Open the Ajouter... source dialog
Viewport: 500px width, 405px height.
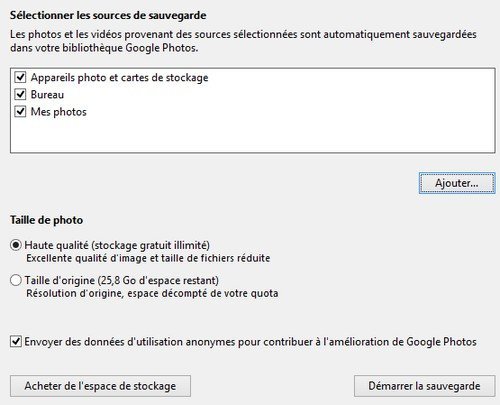pyautogui.click(x=457, y=183)
